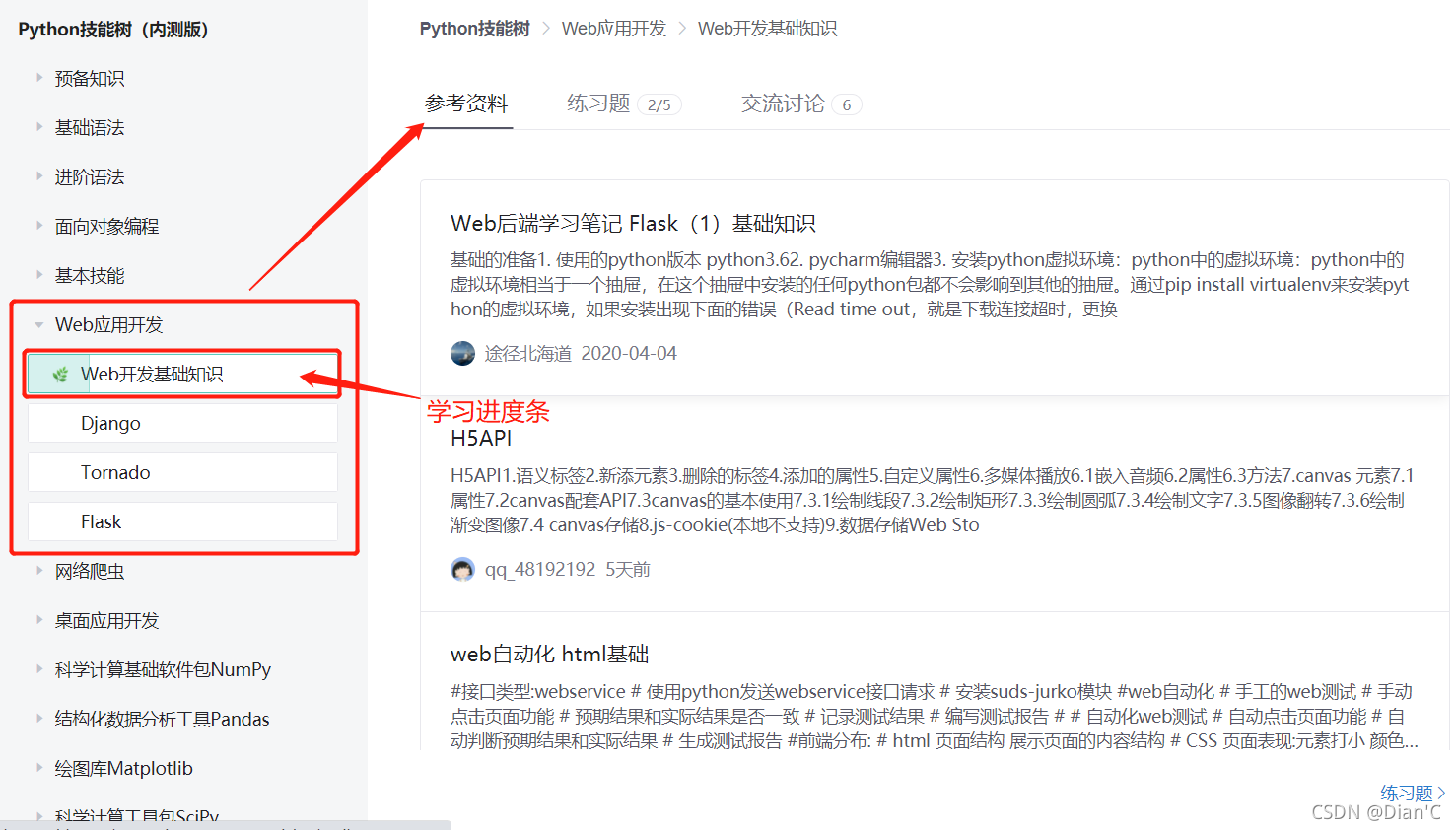Expand the 科学计算基础软件包NumPy arrow

39,668
